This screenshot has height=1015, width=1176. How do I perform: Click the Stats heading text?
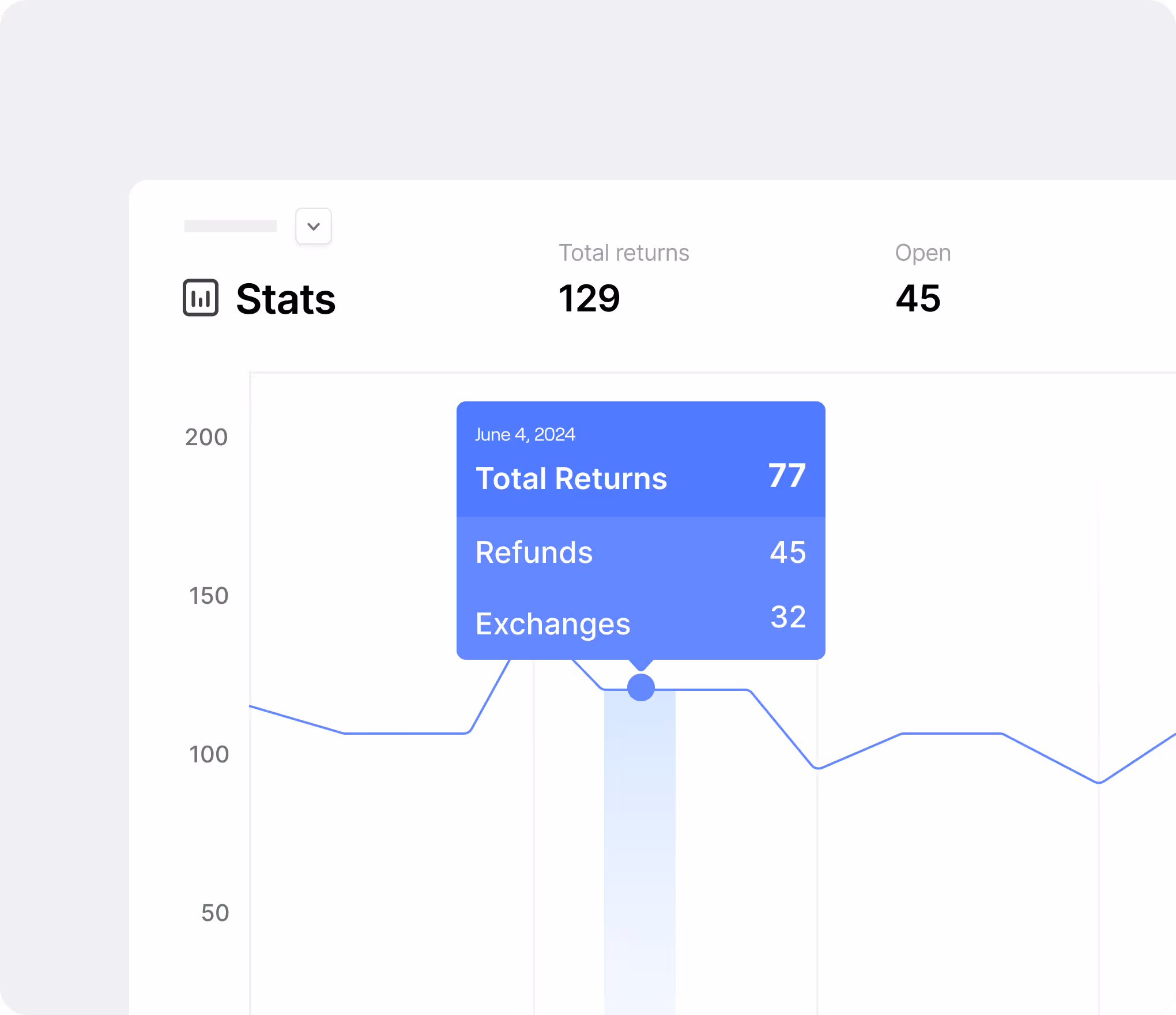pyautogui.click(x=285, y=299)
